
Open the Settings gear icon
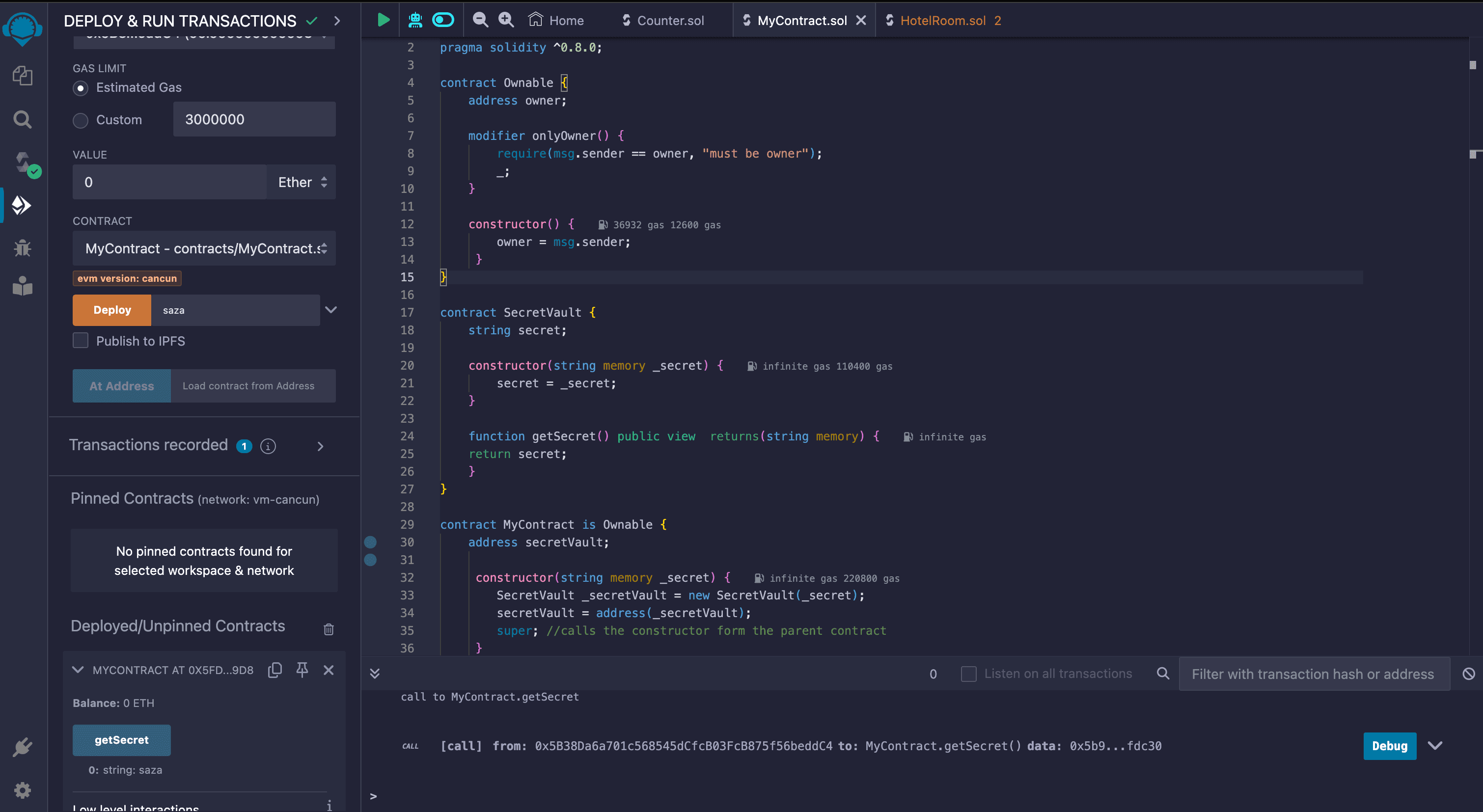pyautogui.click(x=23, y=790)
